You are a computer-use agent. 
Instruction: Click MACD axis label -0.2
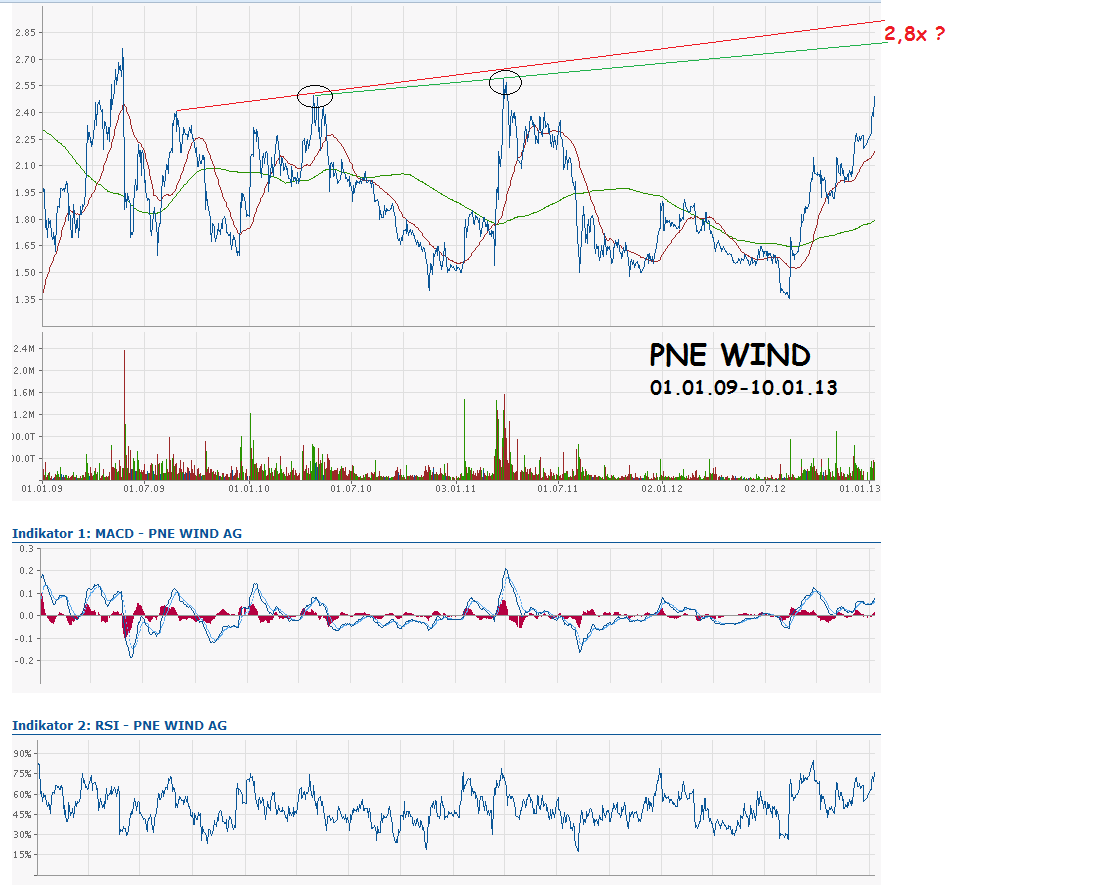click(x=25, y=661)
